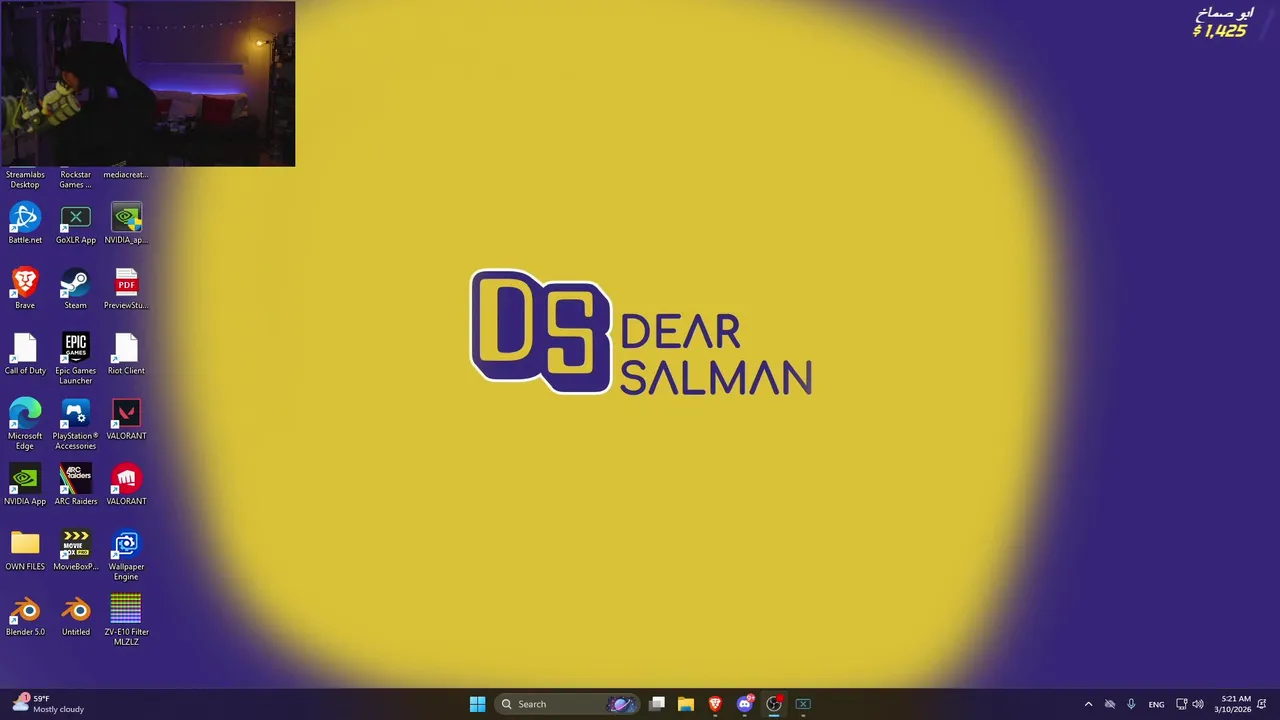Open Discord from the taskbar
Image resolution: width=1280 pixels, height=720 pixels.
(745, 704)
